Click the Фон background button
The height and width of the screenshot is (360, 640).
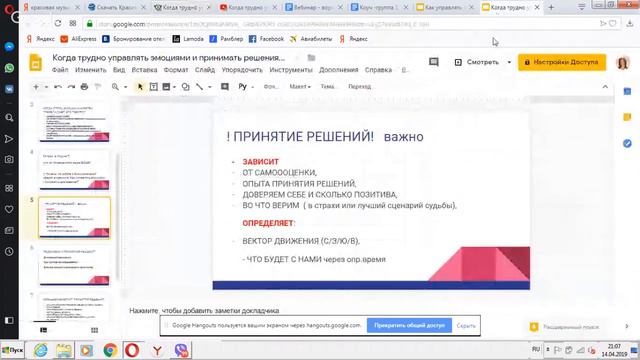point(270,87)
